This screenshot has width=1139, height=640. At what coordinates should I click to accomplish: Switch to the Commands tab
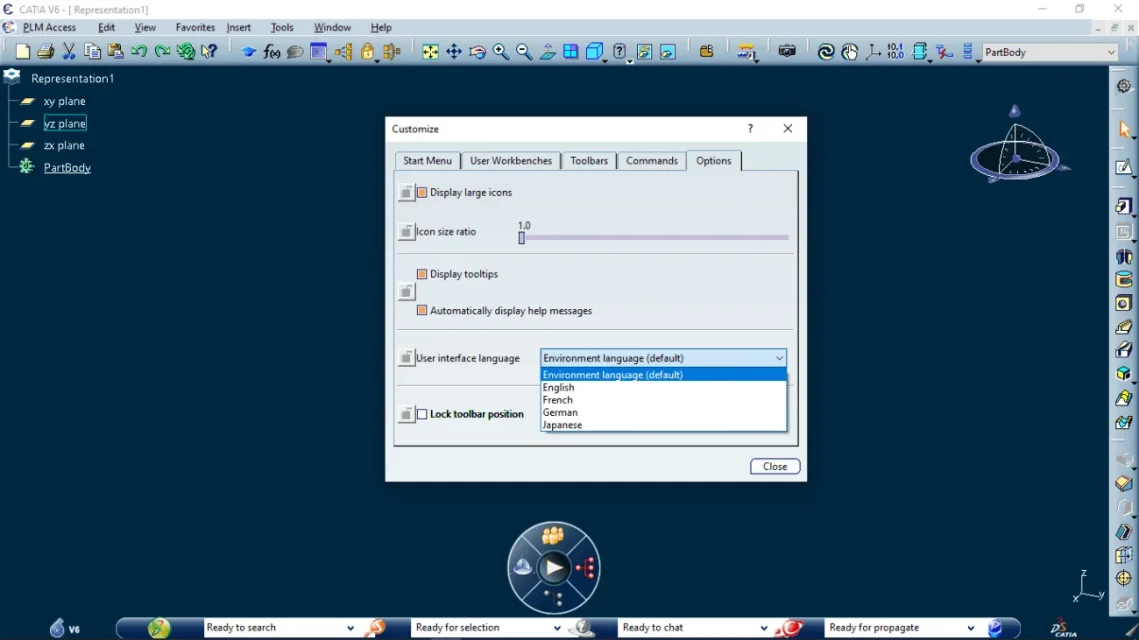tap(652, 161)
